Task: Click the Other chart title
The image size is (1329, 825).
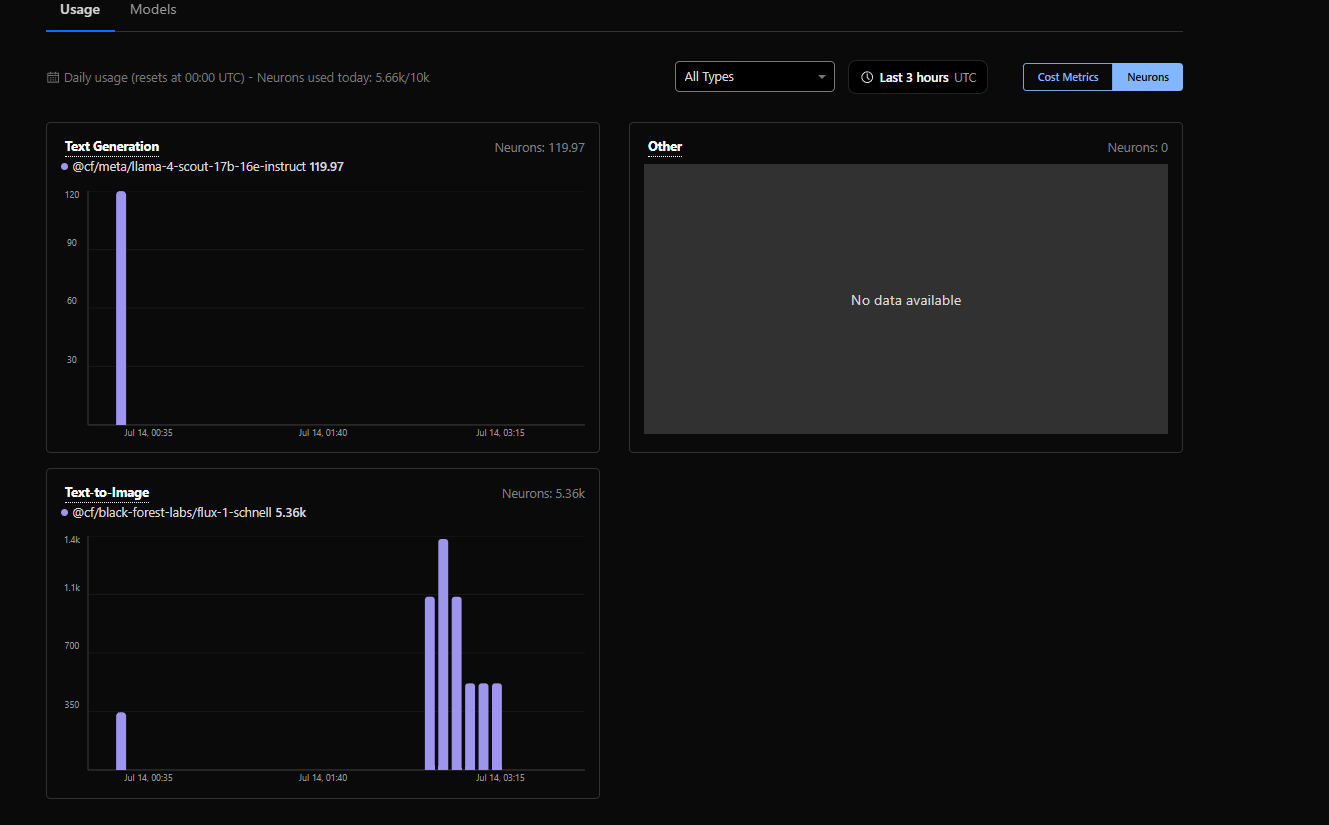Action: point(665,147)
